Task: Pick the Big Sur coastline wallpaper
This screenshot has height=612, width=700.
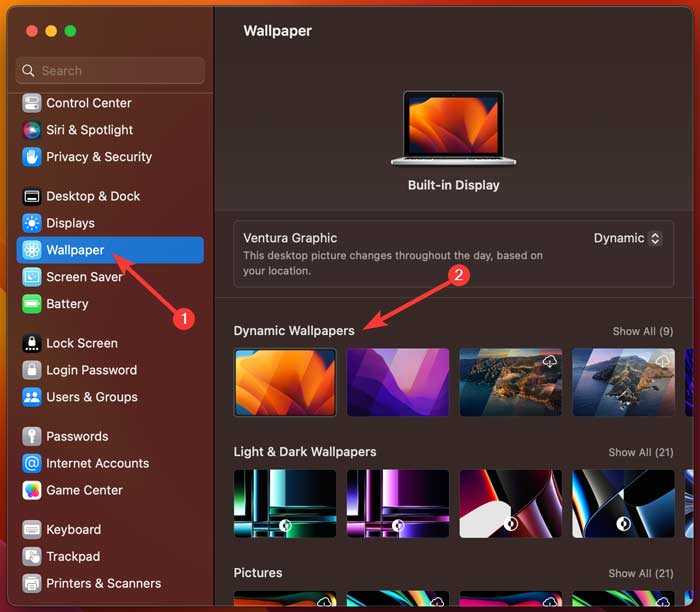Action: click(511, 382)
